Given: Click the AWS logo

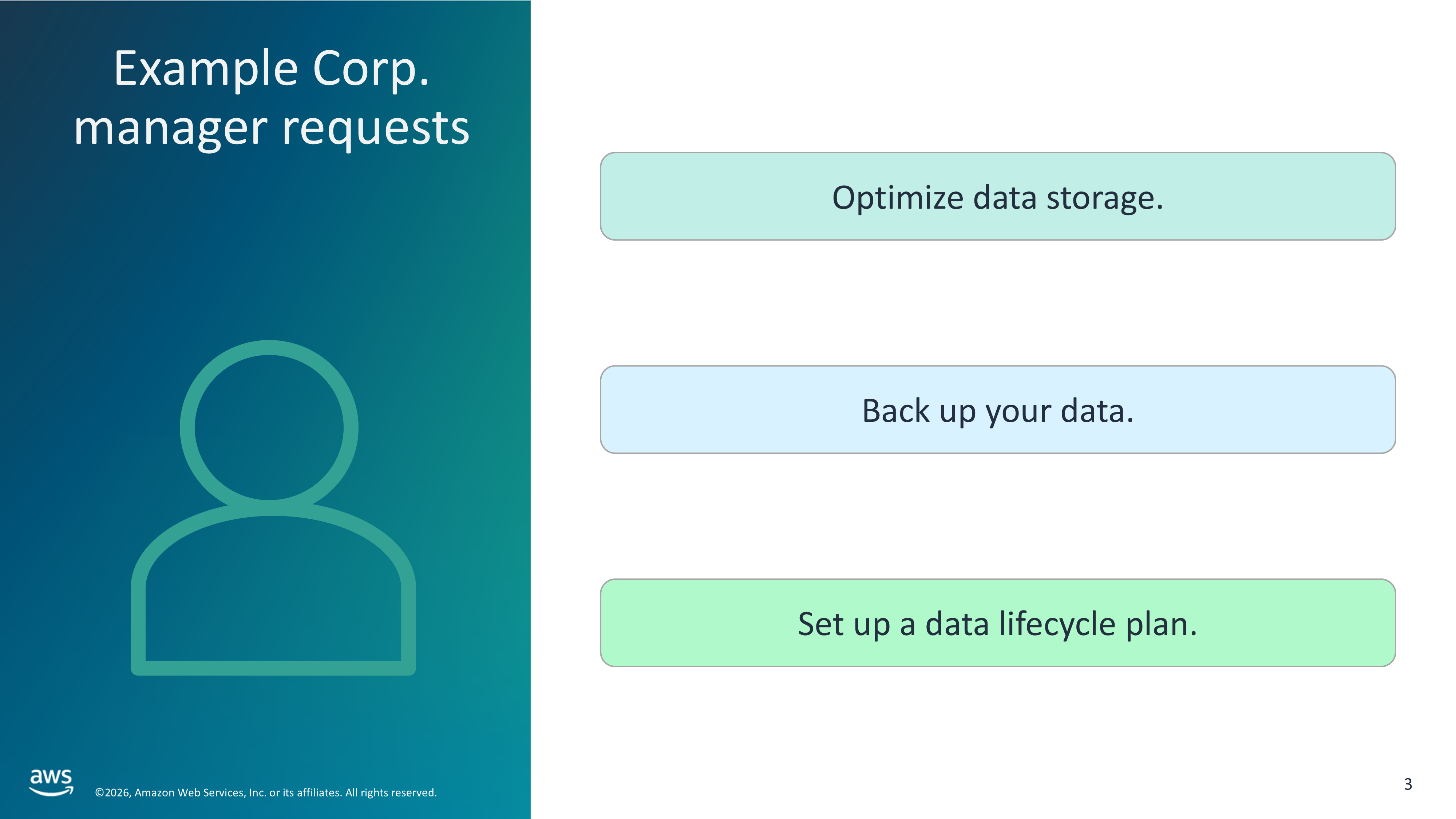Looking at the screenshot, I should (x=51, y=782).
